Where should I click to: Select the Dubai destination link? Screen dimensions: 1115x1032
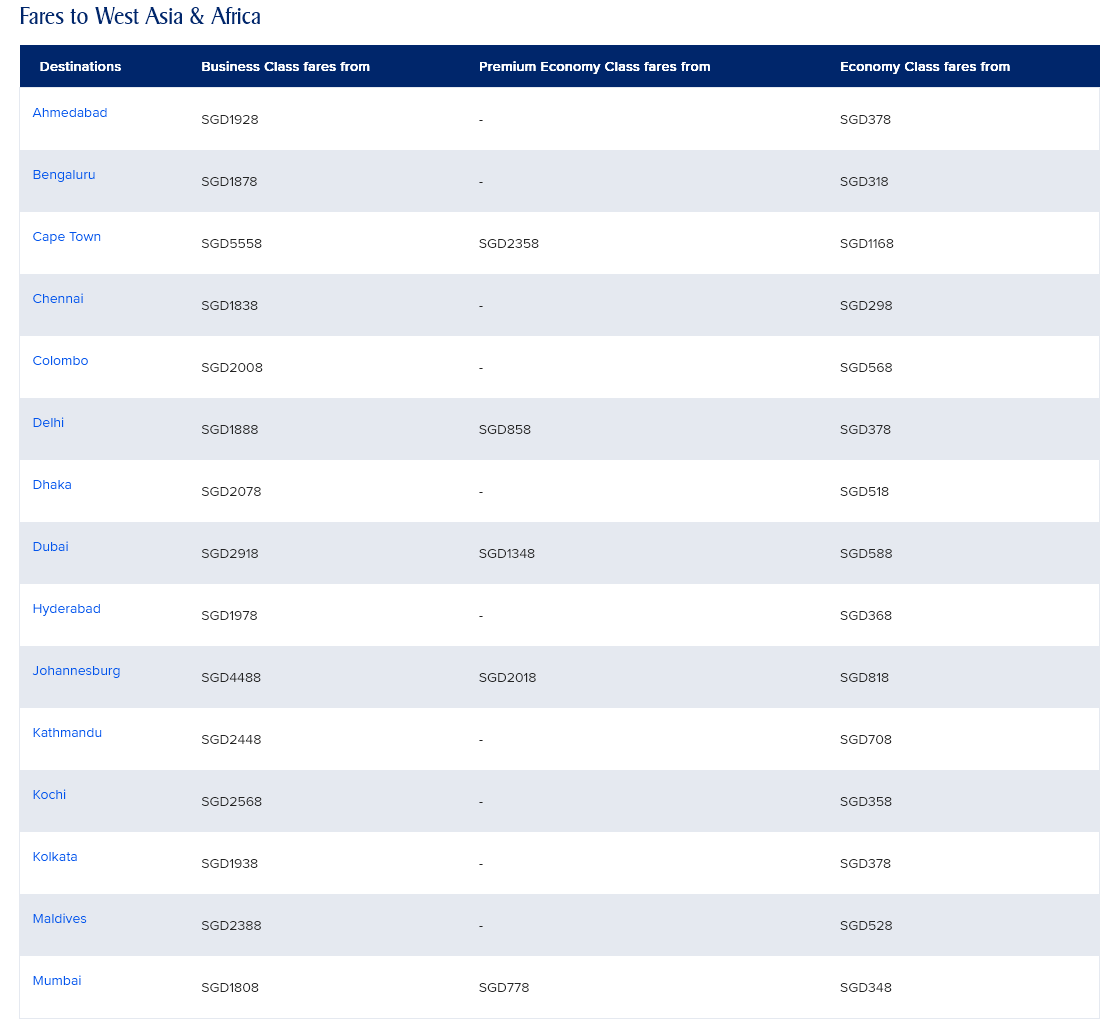point(50,547)
